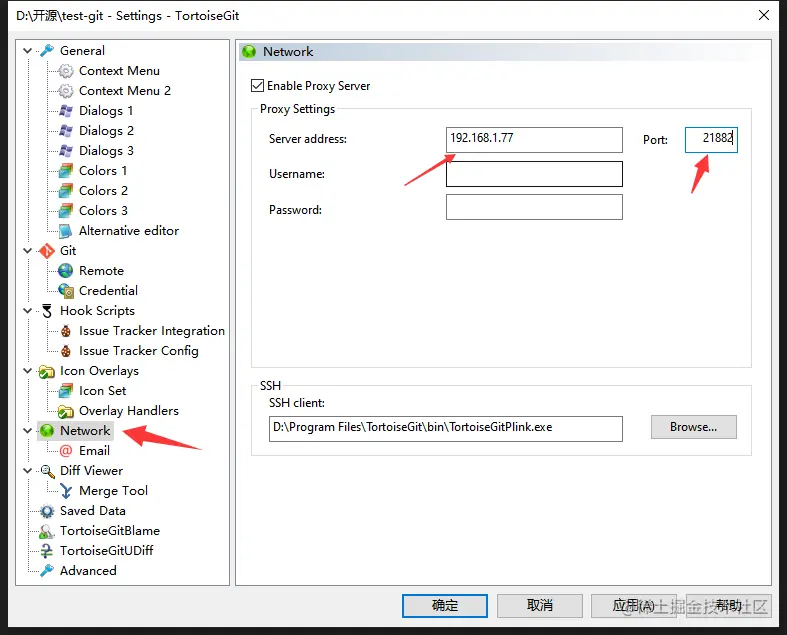Screen dimensions: 787x635
Task: Go to Alternative editor page
Action: click(x=129, y=231)
